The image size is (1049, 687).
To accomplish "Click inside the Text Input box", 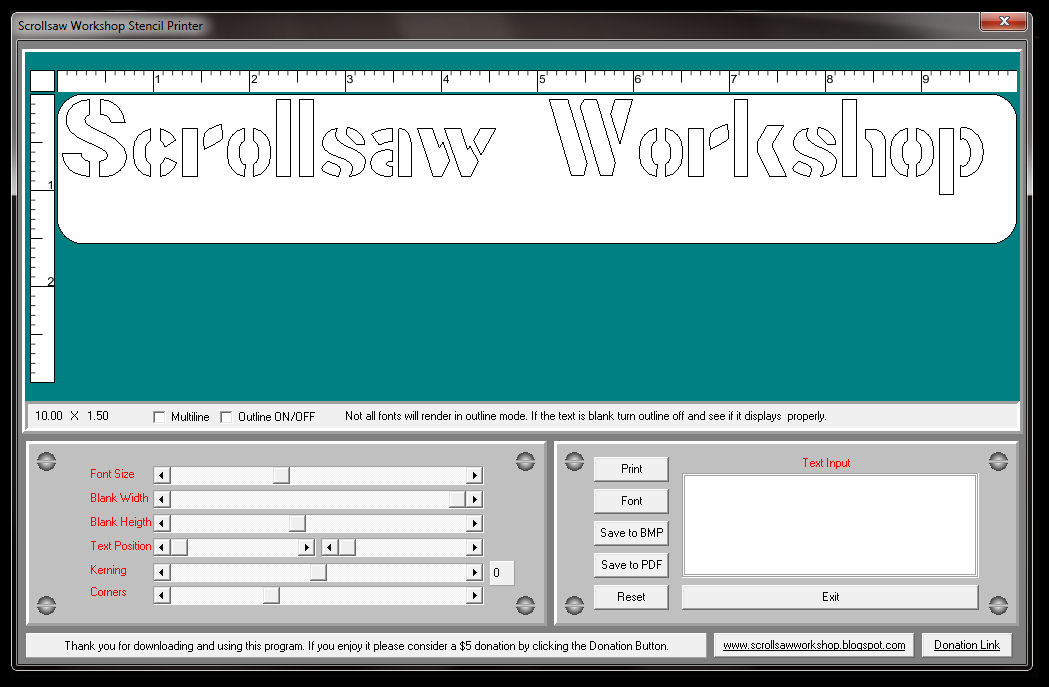I will click(830, 525).
